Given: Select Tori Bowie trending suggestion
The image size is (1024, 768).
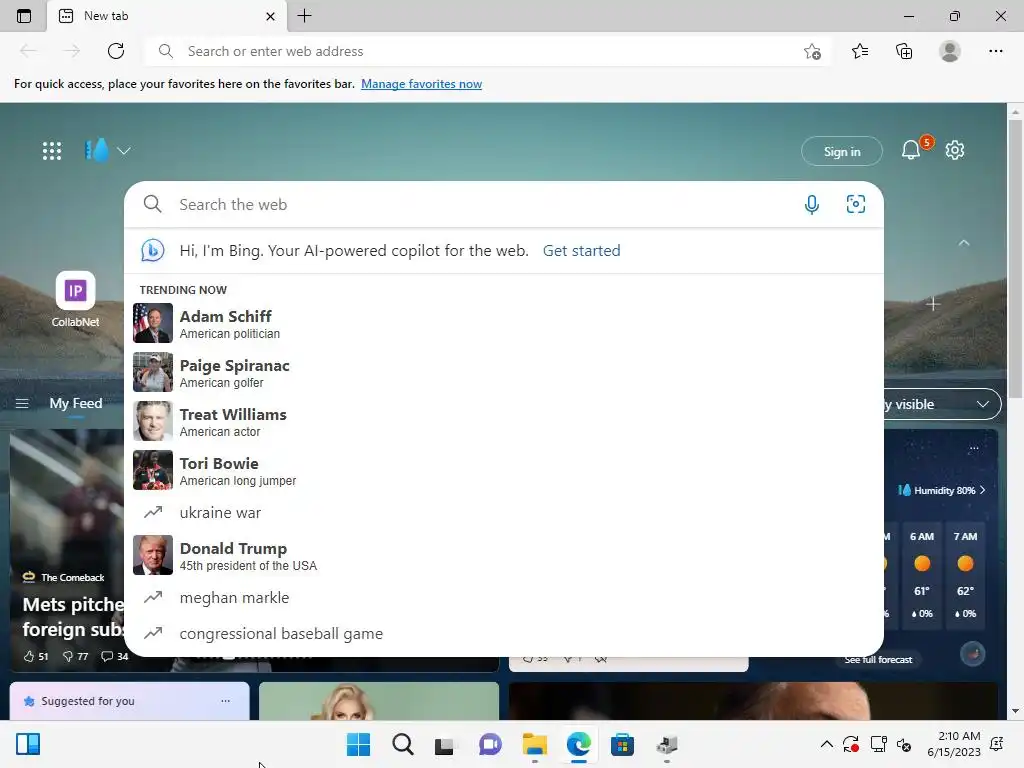Looking at the screenshot, I should [x=504, y=470].
